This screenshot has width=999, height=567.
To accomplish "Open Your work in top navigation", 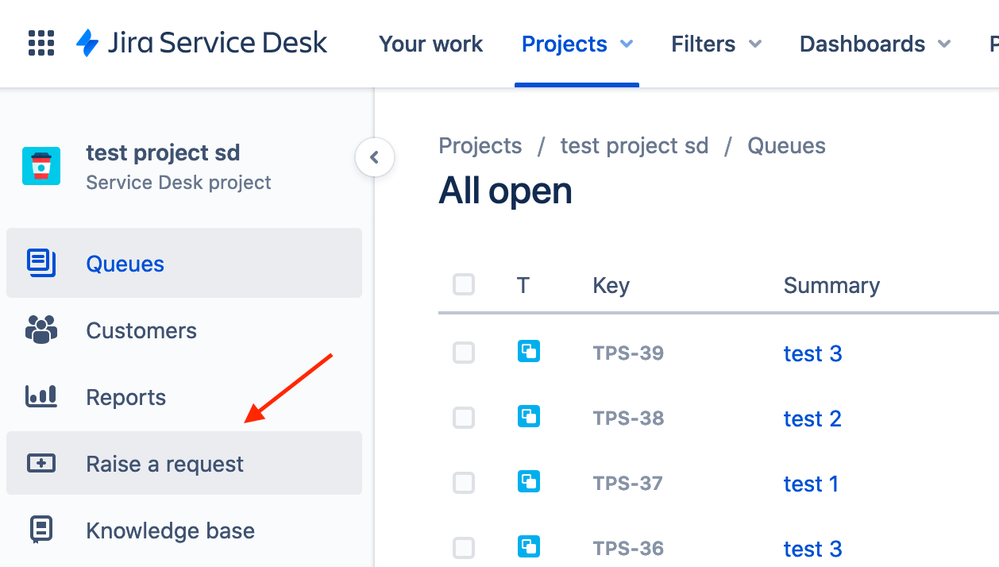I will (431, 44).
